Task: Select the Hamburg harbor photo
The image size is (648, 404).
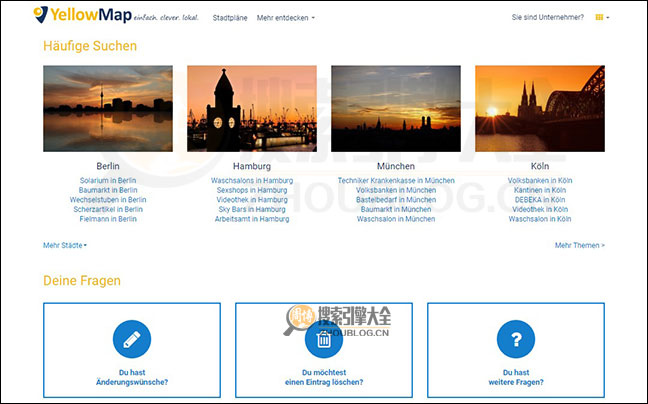Action: tap(252, 108)
